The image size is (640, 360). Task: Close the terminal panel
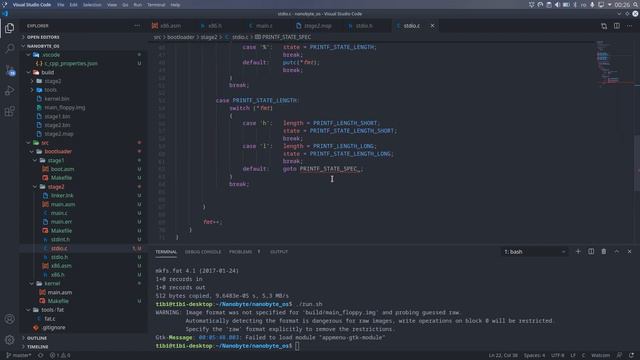629,251
